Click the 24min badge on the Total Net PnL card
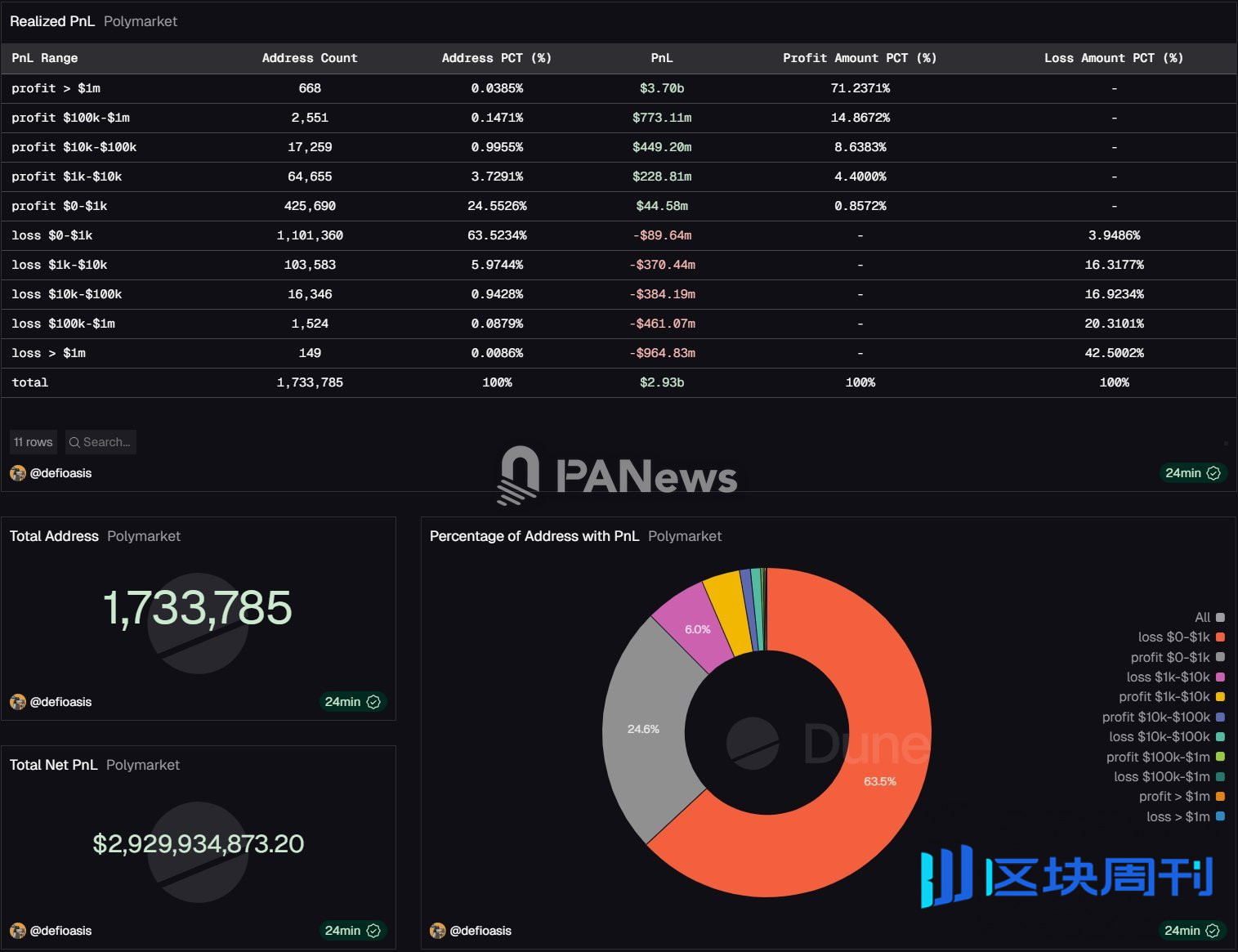Screen dimensions: 1238x952 point(352,931)
